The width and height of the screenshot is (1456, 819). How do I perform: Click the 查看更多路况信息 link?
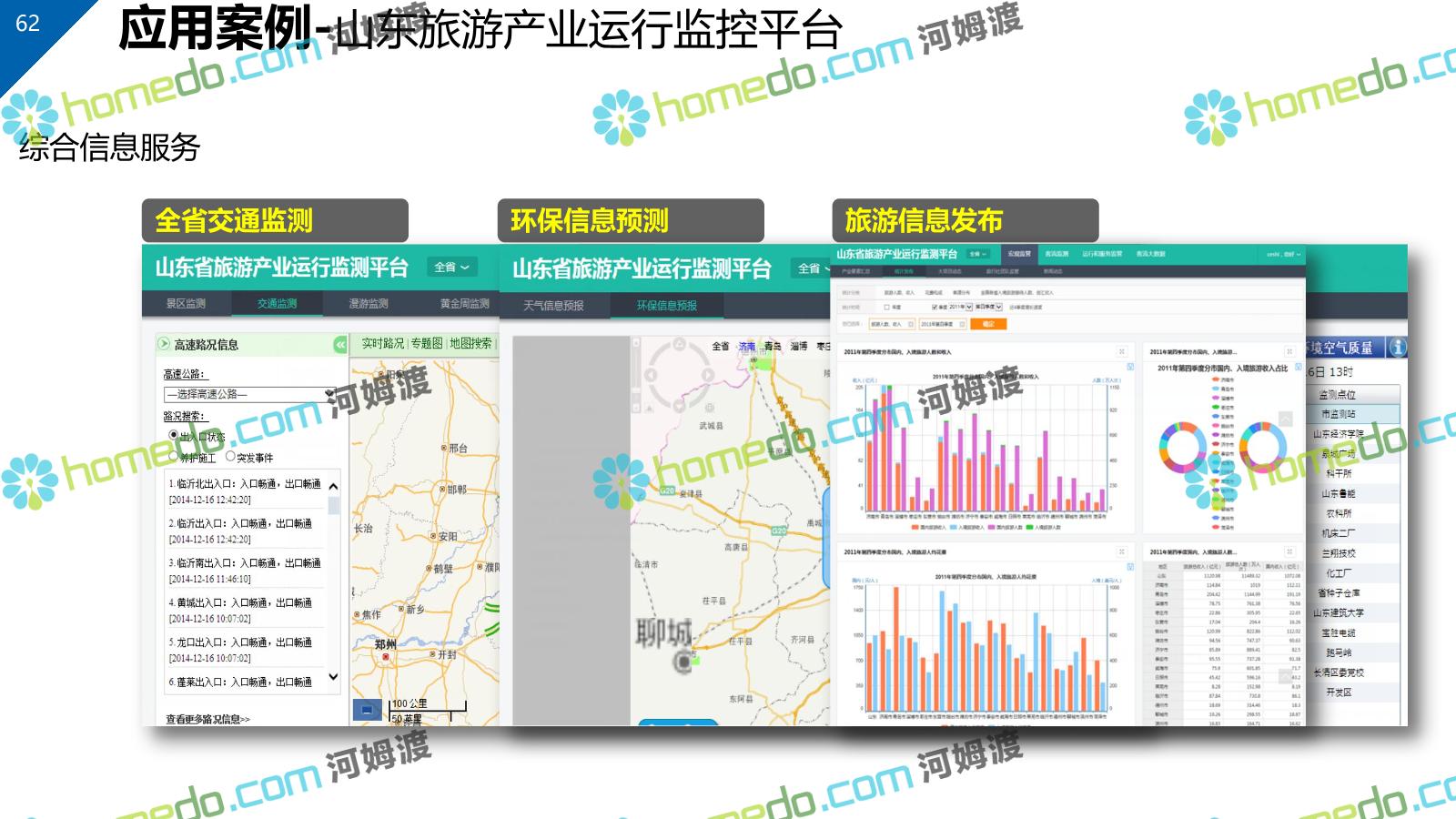(x=207, y=719)
